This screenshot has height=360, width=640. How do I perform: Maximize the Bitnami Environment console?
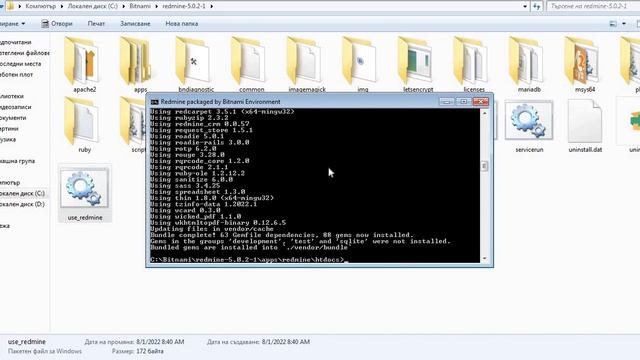(463, 102)
